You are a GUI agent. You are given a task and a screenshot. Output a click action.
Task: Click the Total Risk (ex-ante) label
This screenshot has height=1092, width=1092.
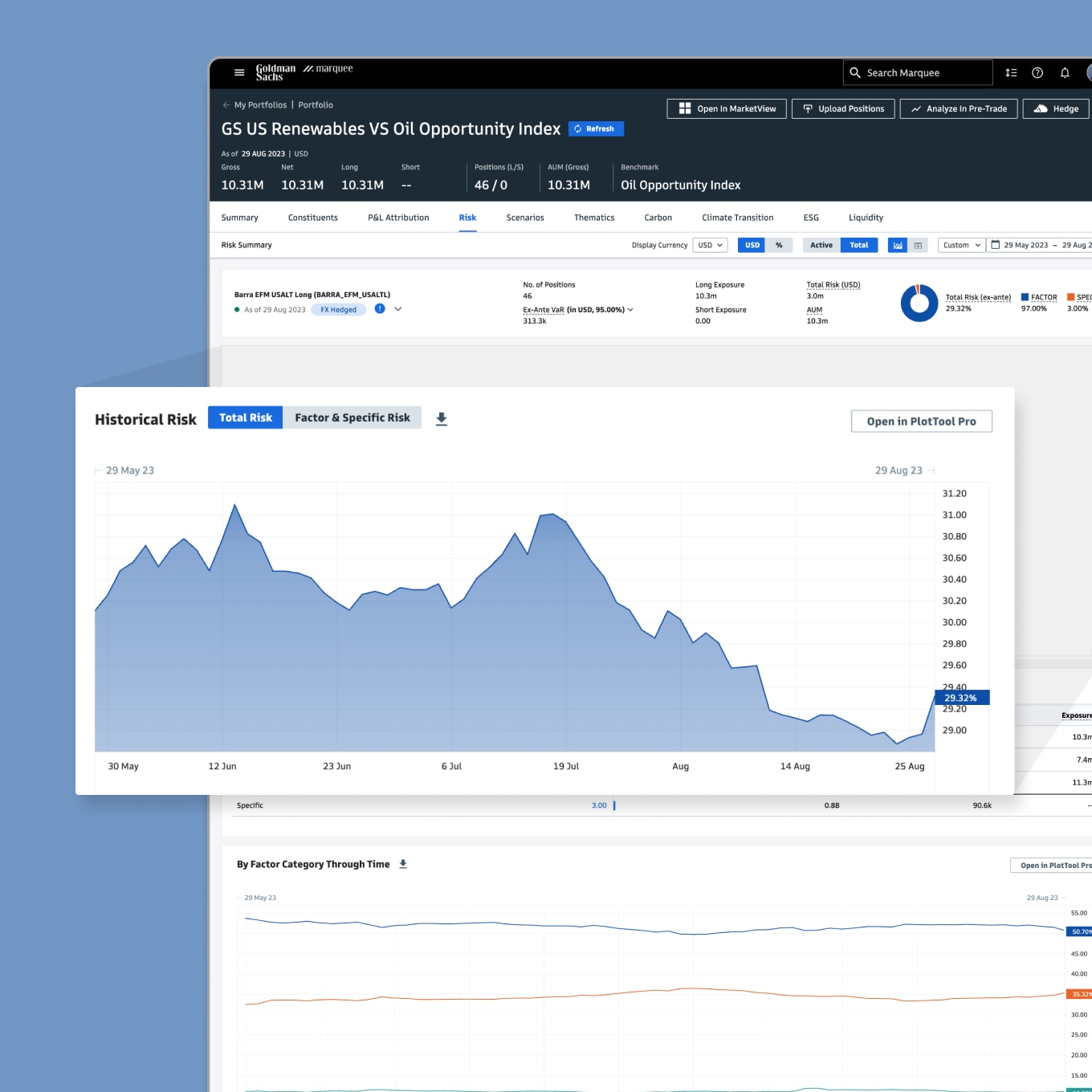pos(978,297)
